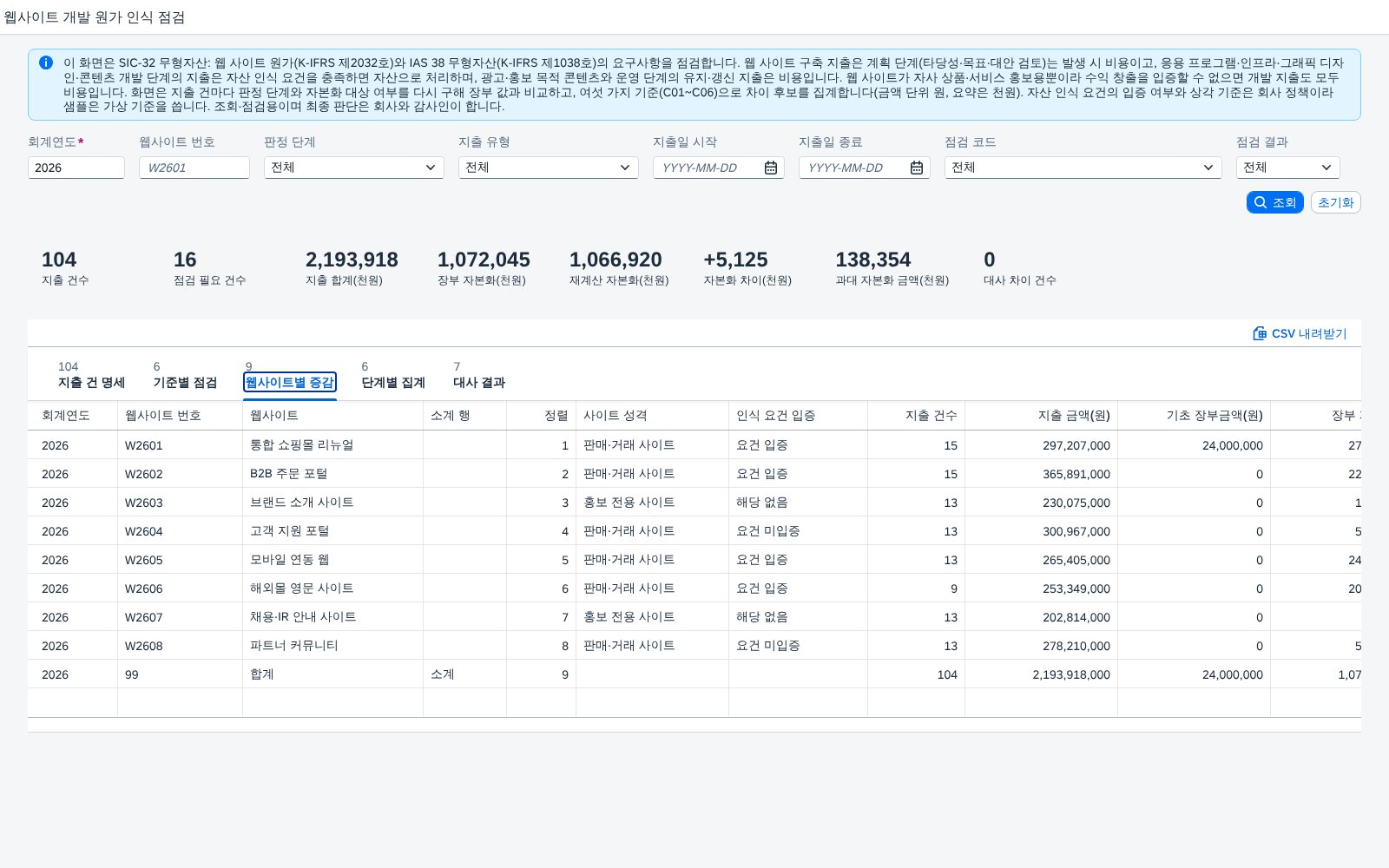Click the 과대 자본화 금액 KPI value 138,354
This screenshot has width=1389, height=868.
pos(872,260)
